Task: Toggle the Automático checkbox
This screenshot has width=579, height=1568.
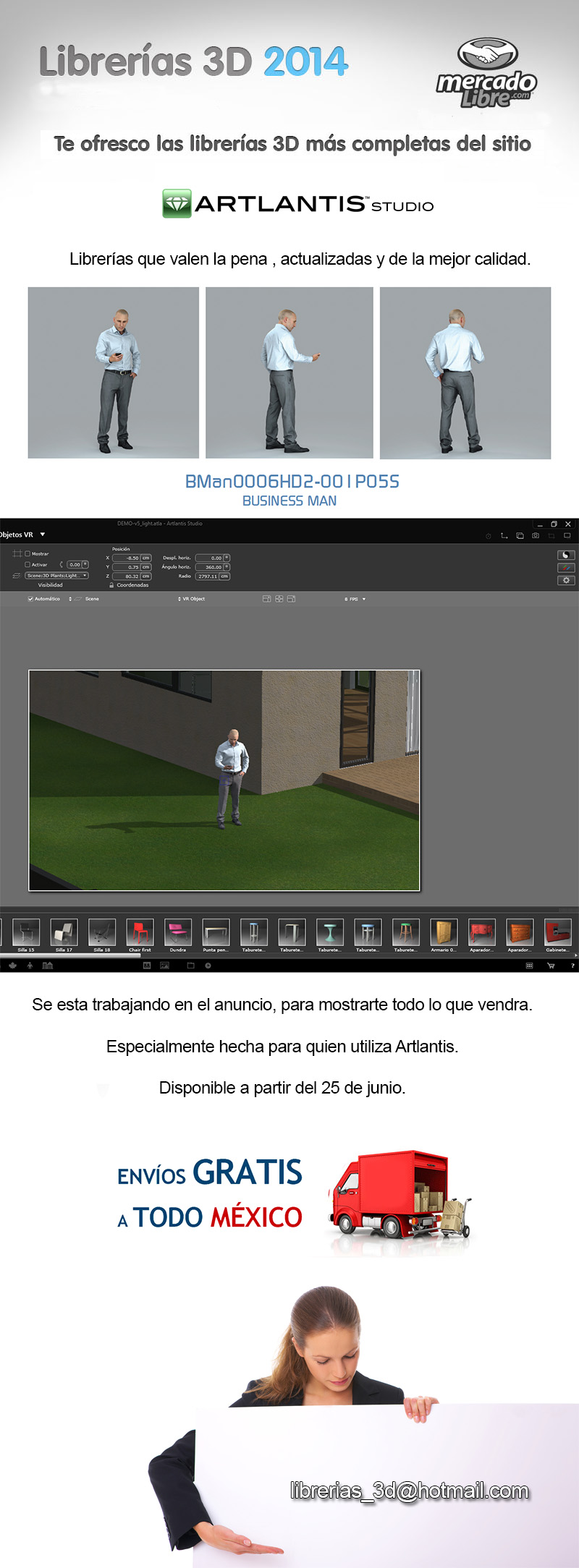Action: [x=30, y=599]
